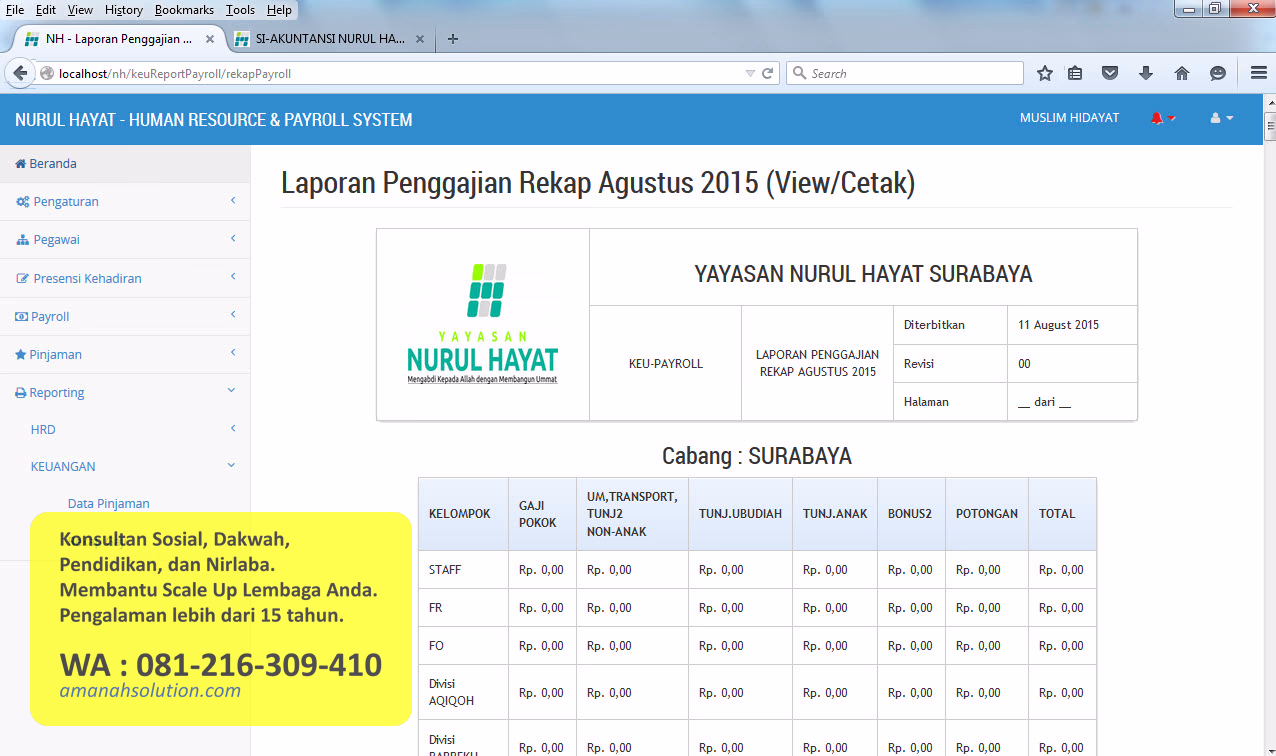1276x756 pixels.
Task: Close the SI-AKUNTANSI NURUL HAYAT tab
Action: coord(420,40)
